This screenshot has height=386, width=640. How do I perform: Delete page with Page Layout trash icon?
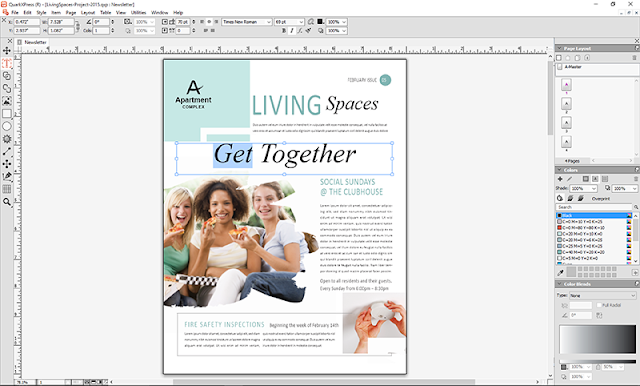click(x=634, y=58)
